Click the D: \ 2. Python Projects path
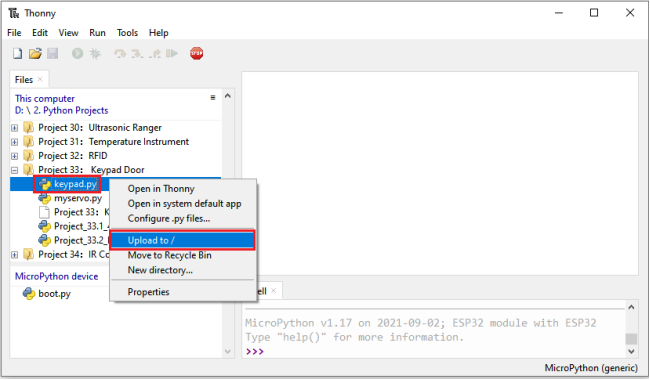 (61, 111)
